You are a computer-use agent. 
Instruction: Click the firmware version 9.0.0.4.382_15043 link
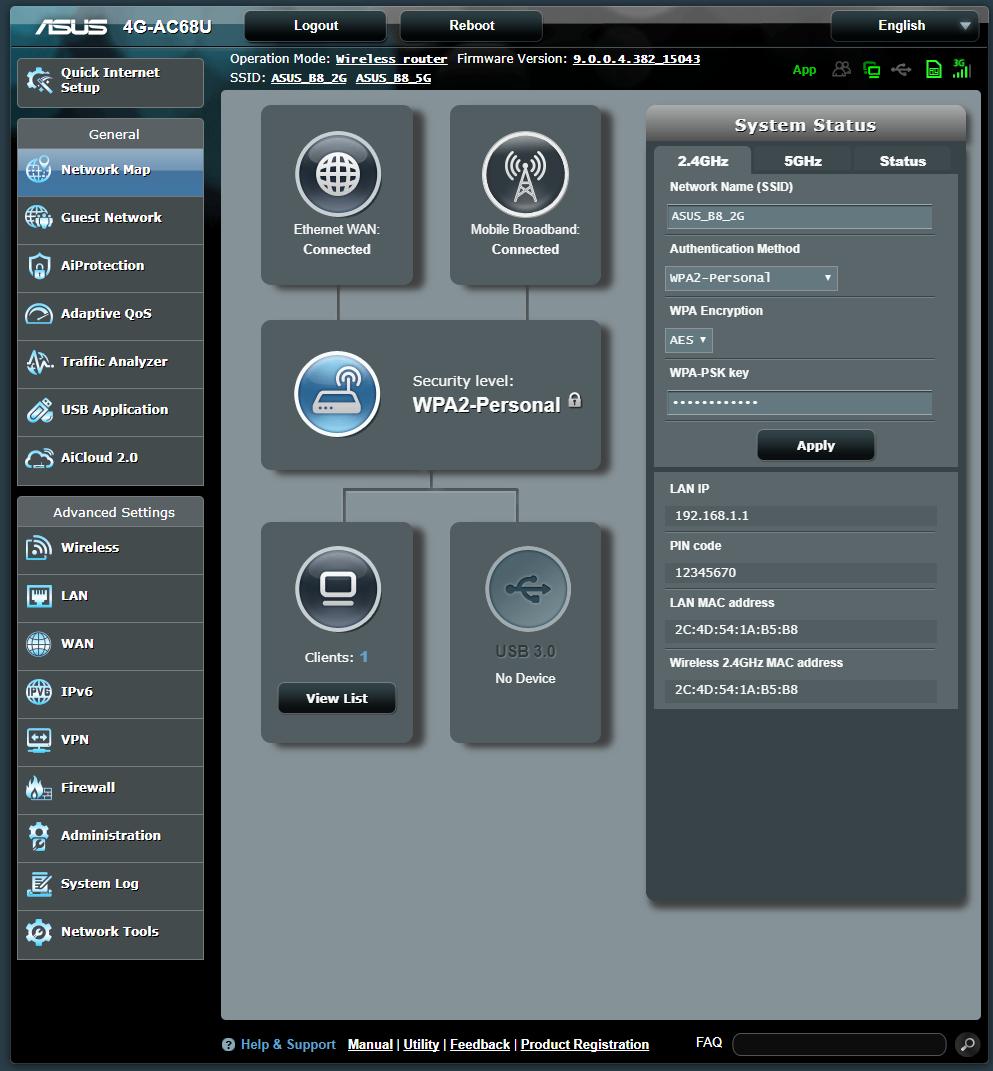pyautogui.click(x=637, y=59)
